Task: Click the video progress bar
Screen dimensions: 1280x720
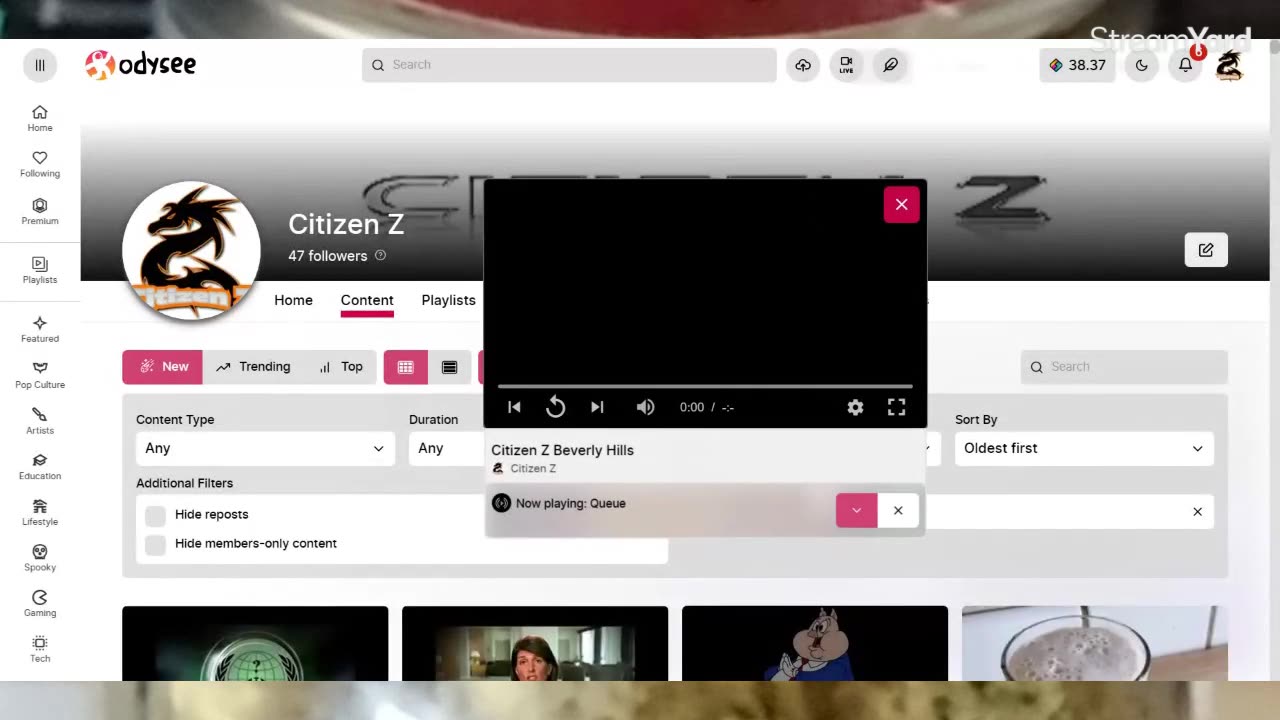Action: click(705, 386)
